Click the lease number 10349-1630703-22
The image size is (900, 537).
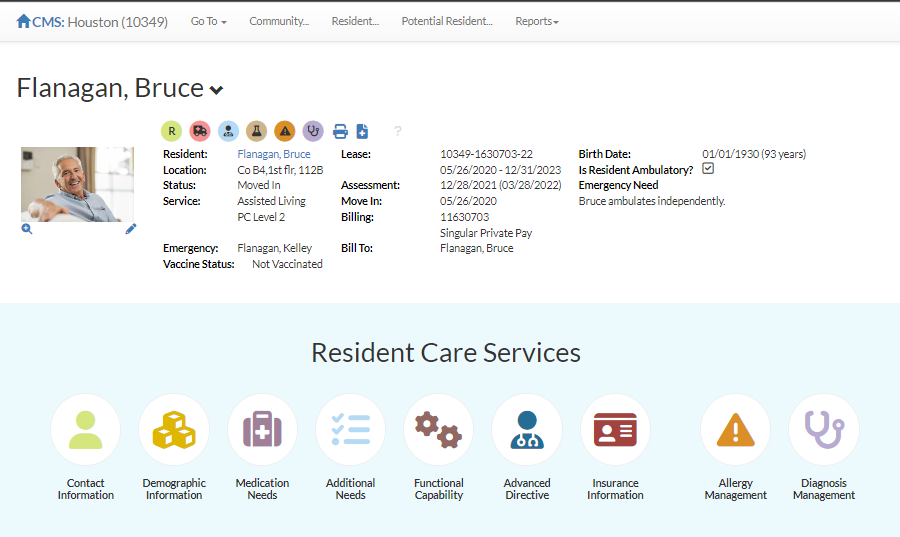click(x=486, y=154)
